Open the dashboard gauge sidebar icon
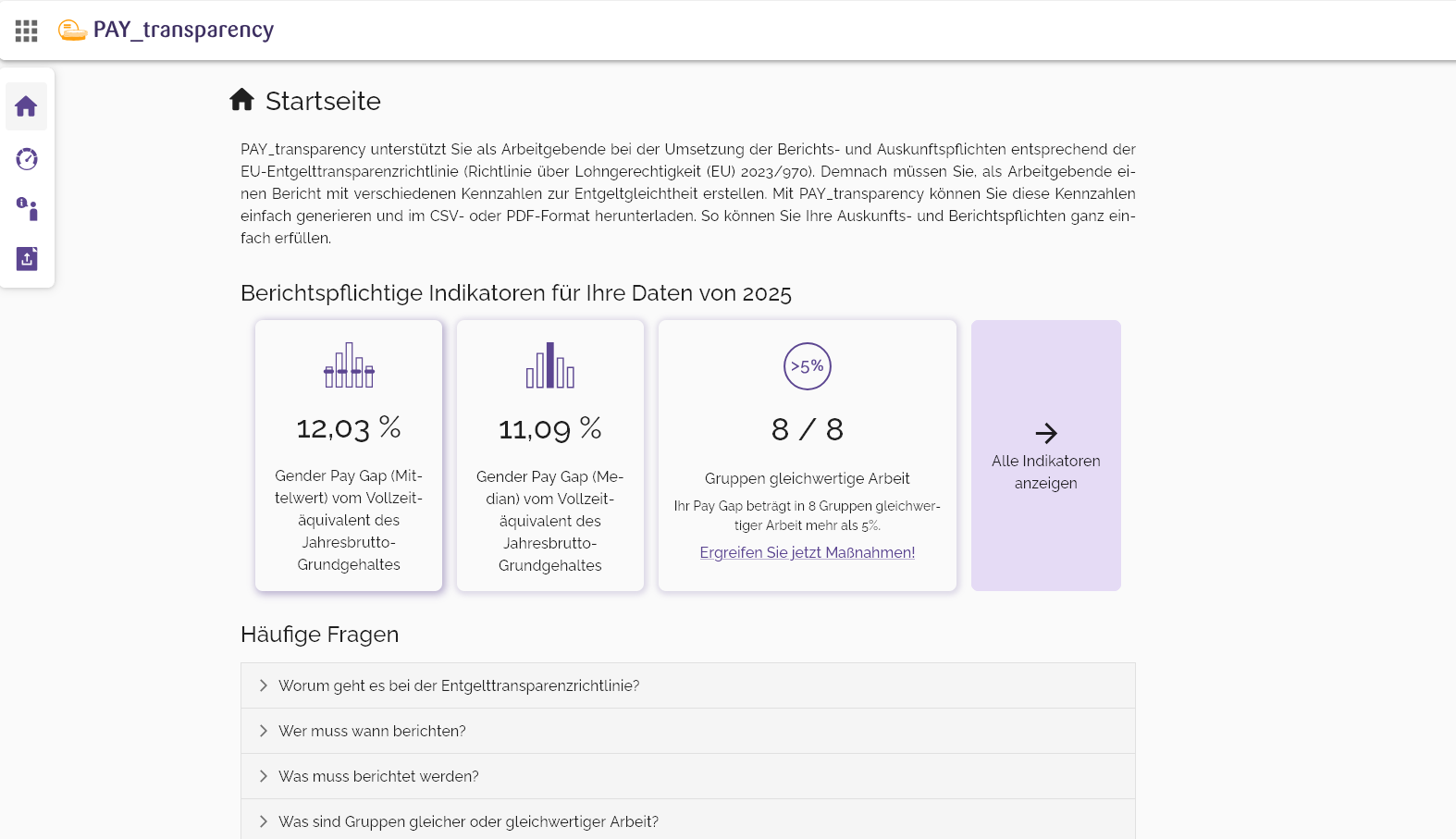 (x=27, y=159)
